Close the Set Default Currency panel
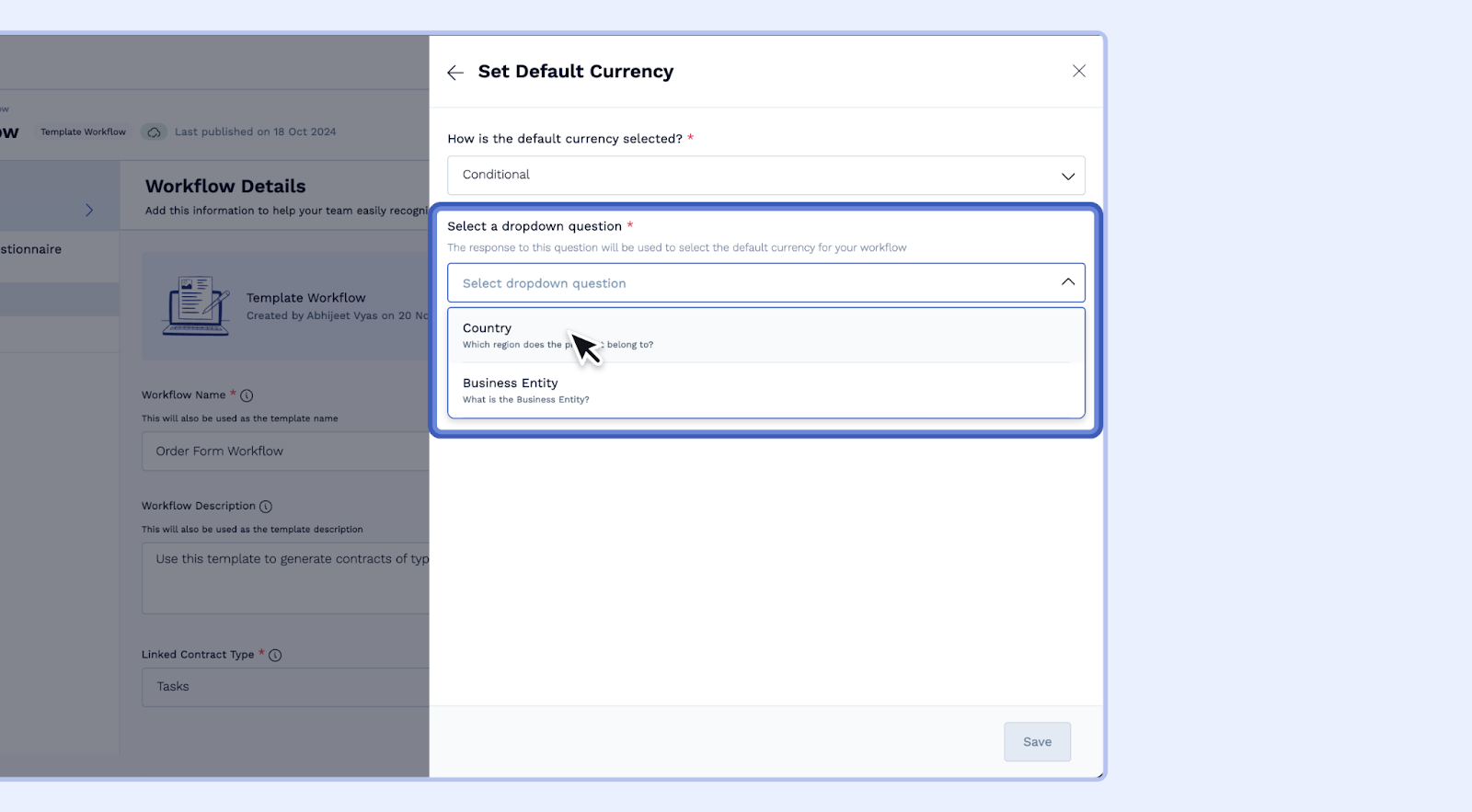 pos(1079,72)
